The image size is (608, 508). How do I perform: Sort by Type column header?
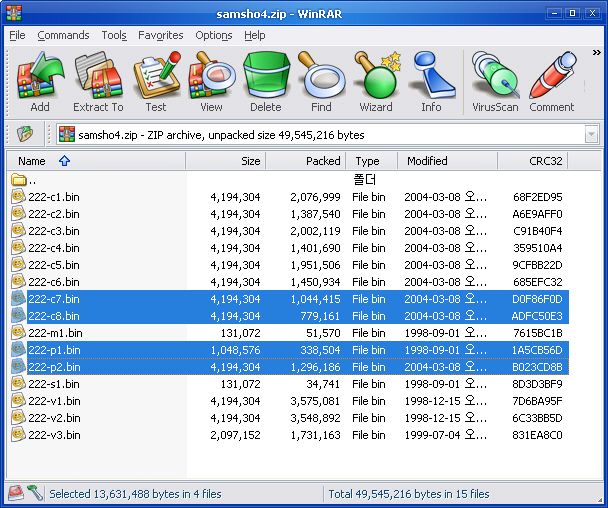372,161
